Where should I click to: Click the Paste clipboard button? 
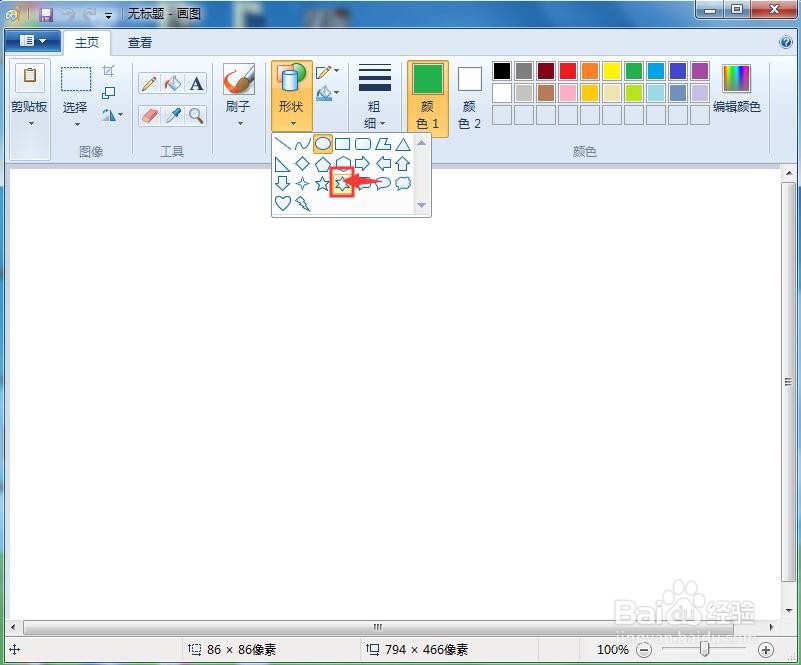30,79
